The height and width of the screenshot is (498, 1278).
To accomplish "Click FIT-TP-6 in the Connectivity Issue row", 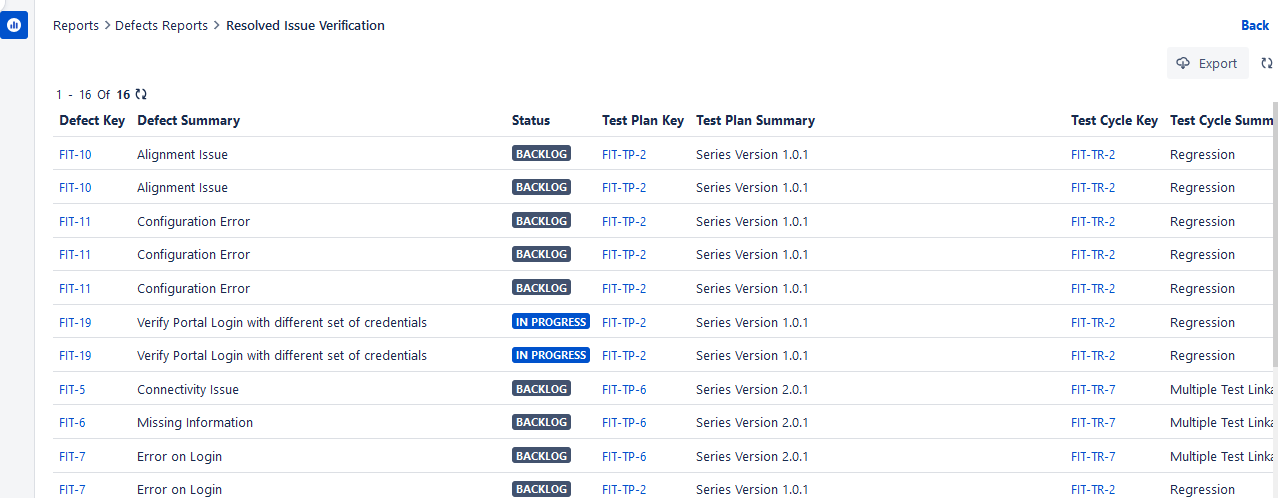I will [x=624, y=389].
